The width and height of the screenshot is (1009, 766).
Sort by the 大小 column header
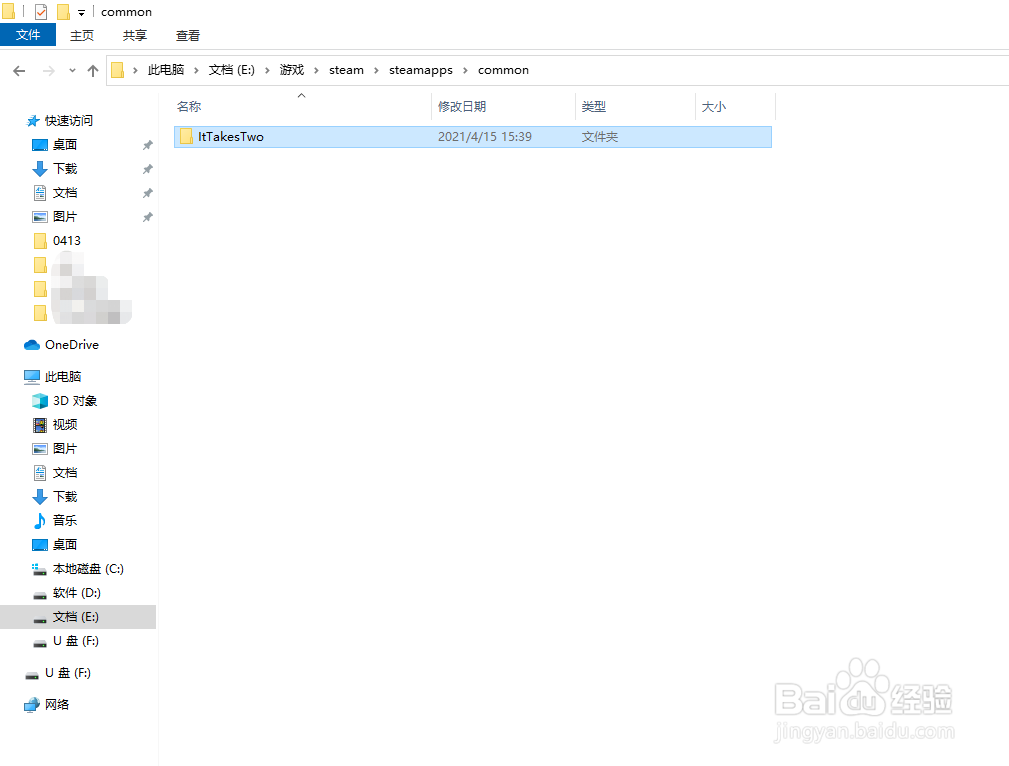[736, 106]
